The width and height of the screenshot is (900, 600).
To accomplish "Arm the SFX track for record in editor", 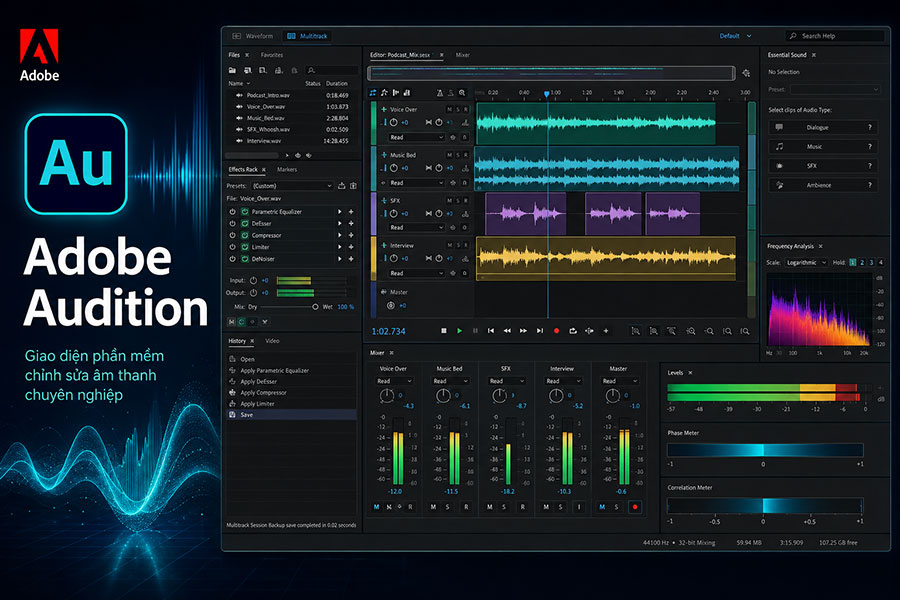I will [465, 200].
